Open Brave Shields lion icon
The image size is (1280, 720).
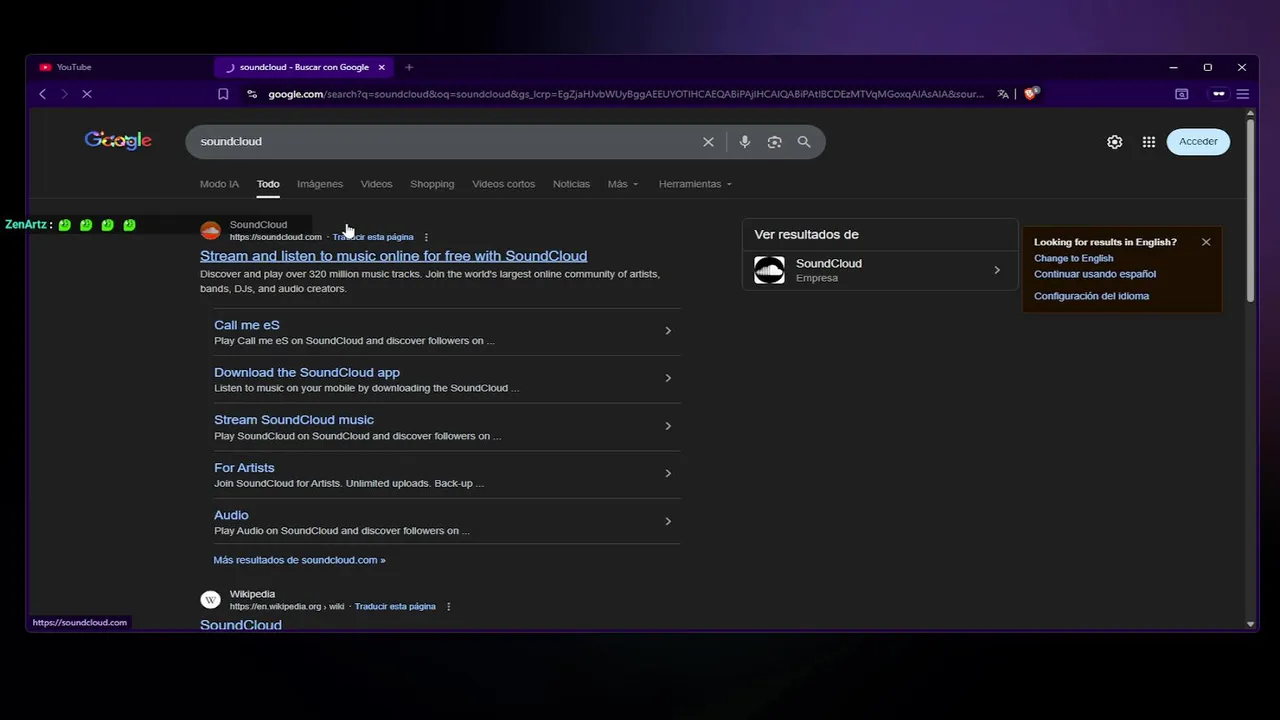(1031, 94)
